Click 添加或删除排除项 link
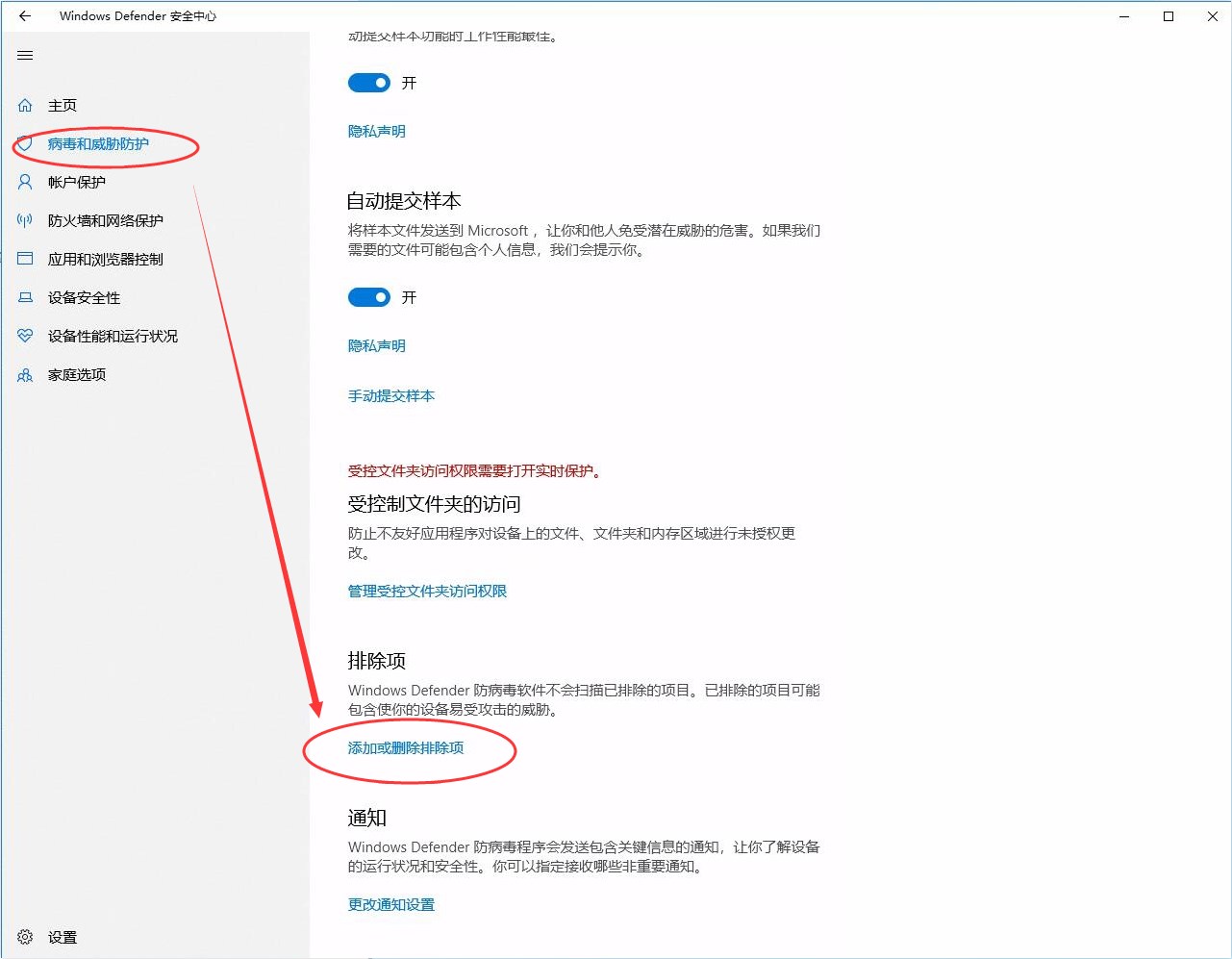Viewport: 1232px width, 959px height. point(406,748)
